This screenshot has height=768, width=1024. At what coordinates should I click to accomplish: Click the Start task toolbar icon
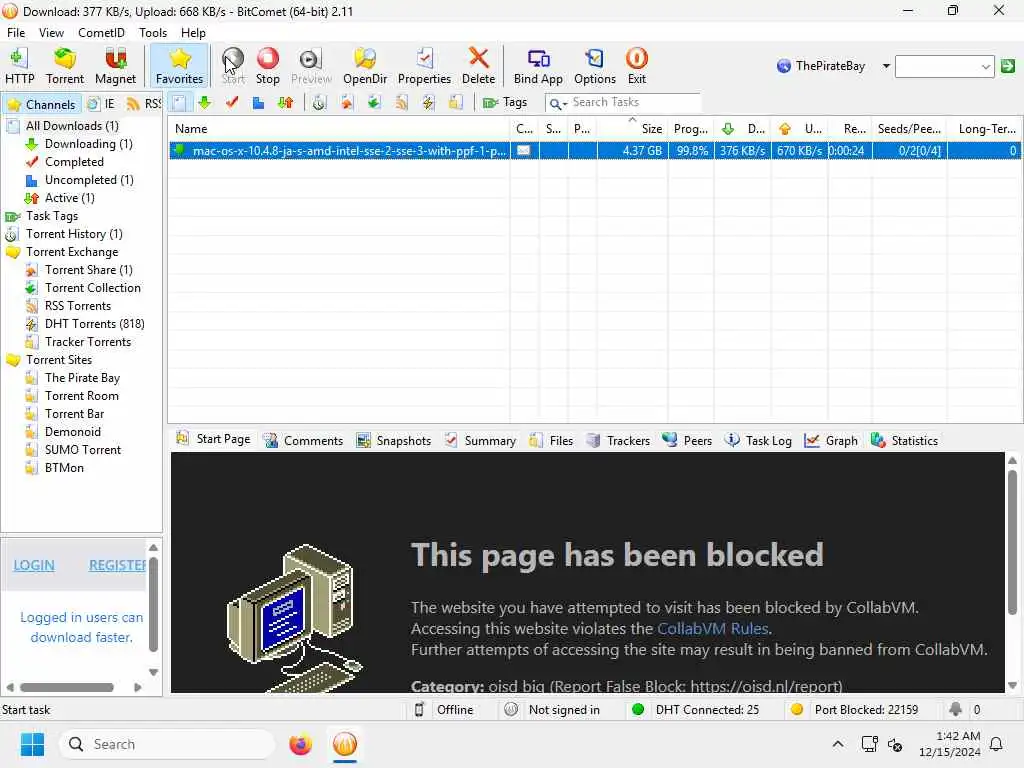(232, 66)
